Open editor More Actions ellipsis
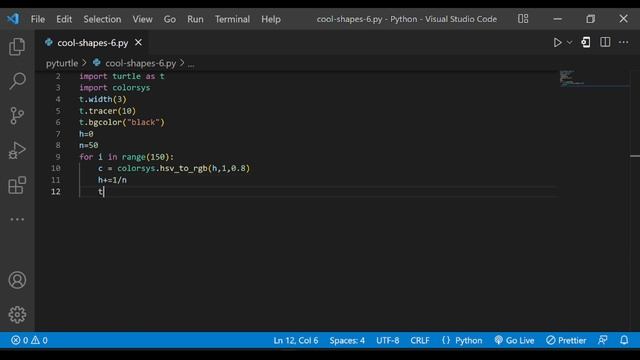 (623, 42)
